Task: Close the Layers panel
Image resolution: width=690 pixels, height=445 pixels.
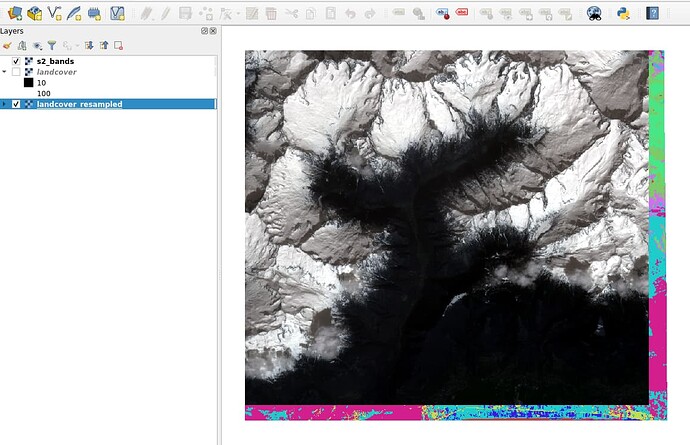Action: coord(213,31)
